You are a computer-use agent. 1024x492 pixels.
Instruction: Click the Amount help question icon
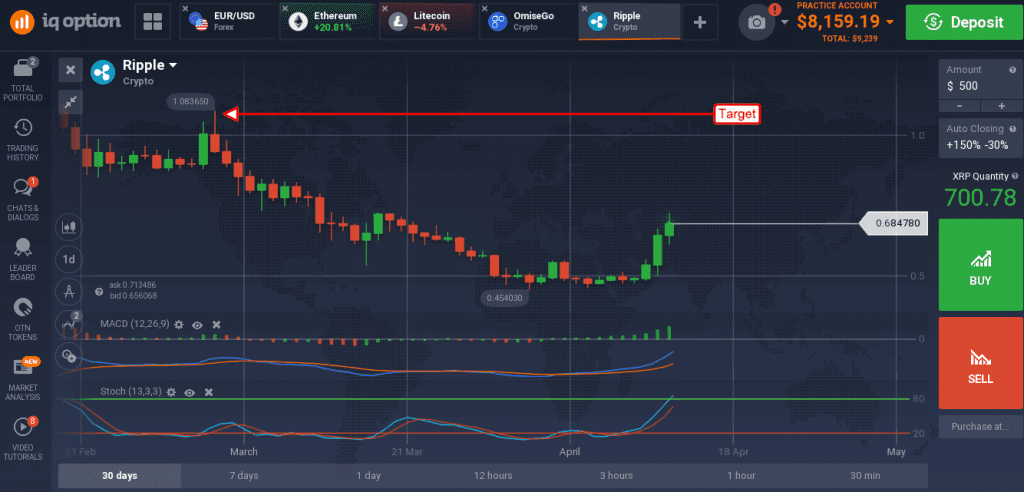click(x=1012, y=70)
